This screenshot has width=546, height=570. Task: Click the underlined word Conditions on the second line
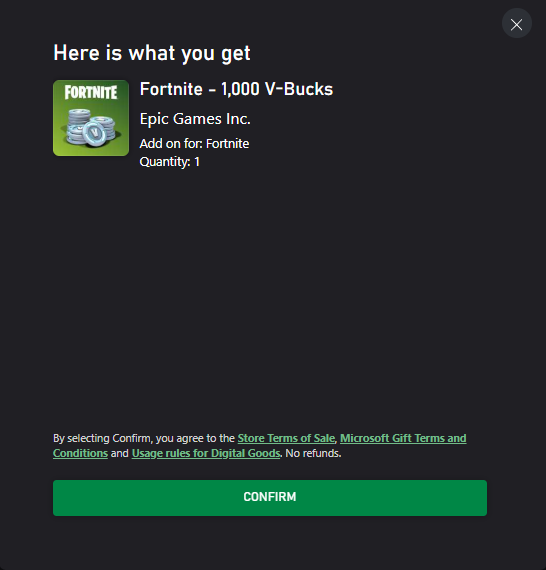pyautogui.click(x=80, y=453)
